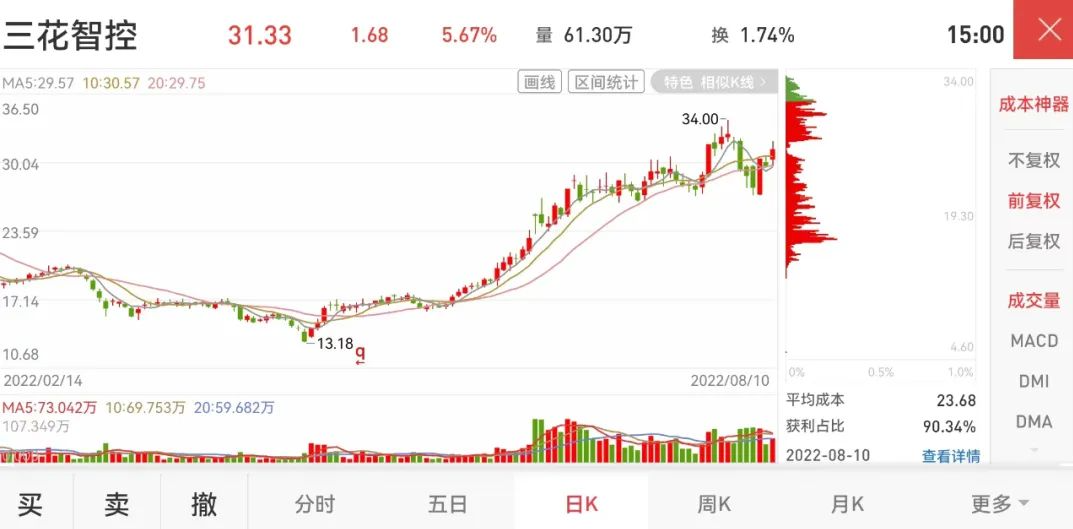
Task: Tap the 买 buy button
Action: click(30, 504)
